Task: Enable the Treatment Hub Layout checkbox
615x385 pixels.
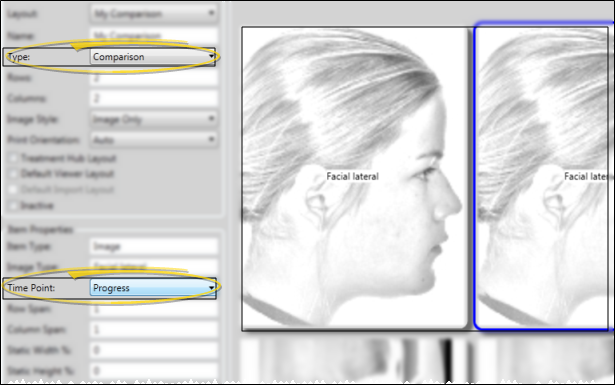Action: [x=14, y=158]
